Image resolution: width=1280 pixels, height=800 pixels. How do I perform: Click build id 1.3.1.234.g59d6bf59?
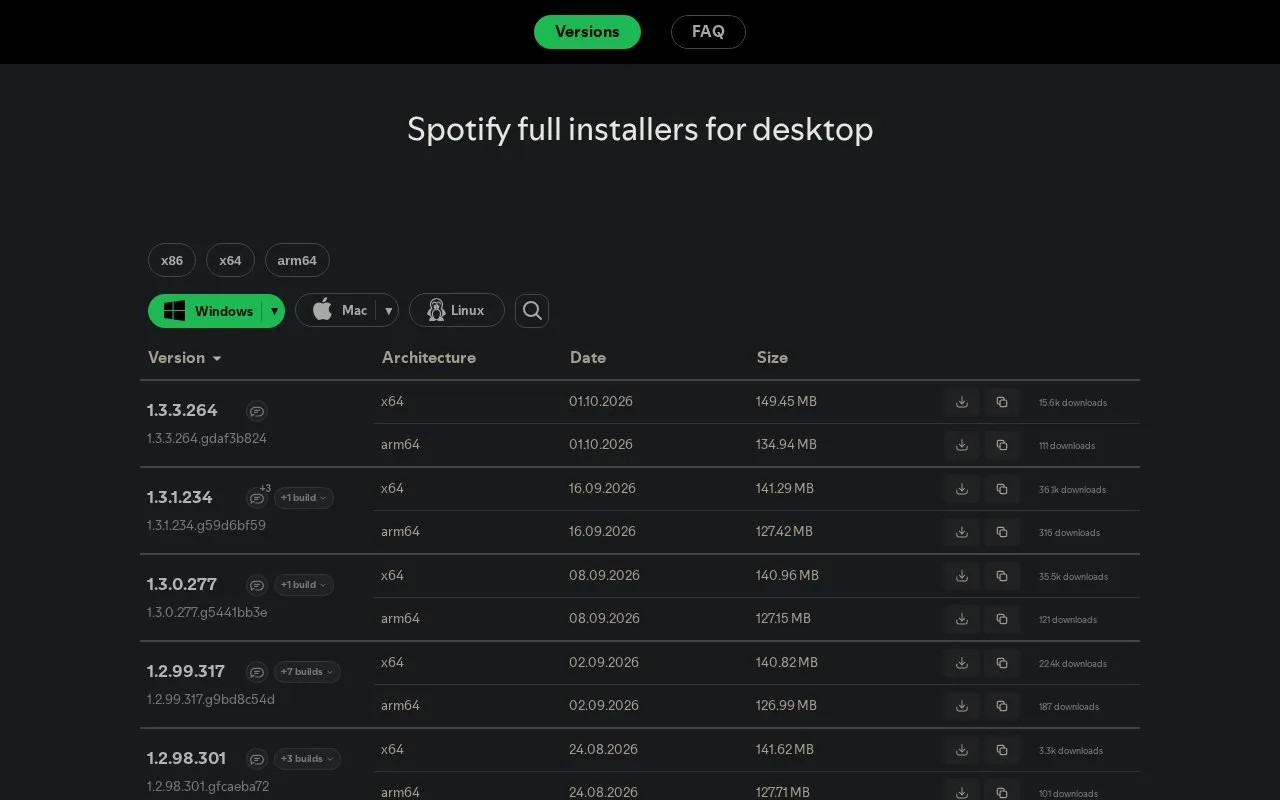[x=206, y=525]
